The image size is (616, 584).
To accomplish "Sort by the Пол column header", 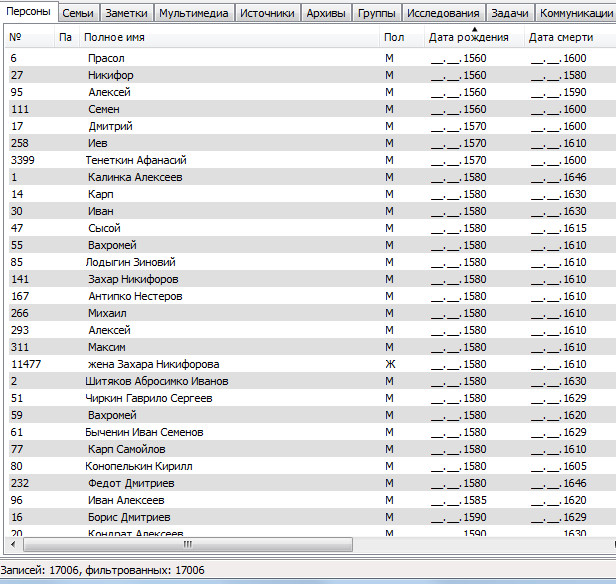I will [x=402, y=37].
